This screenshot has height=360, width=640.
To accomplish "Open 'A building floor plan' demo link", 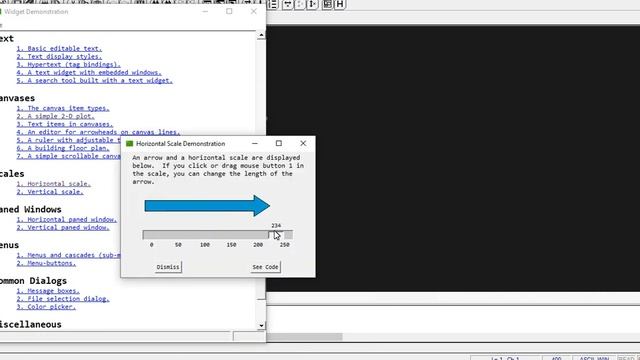I will click(63, 148).
